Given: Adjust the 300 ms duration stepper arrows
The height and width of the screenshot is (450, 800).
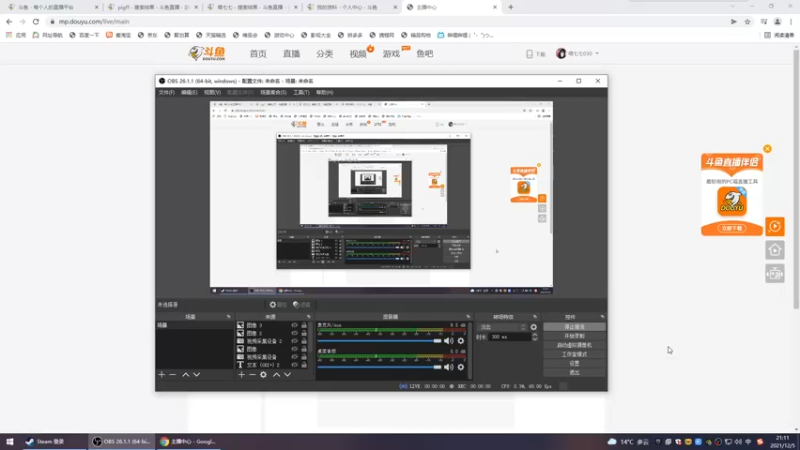Looking at the screenshot, I should (534, 337).
